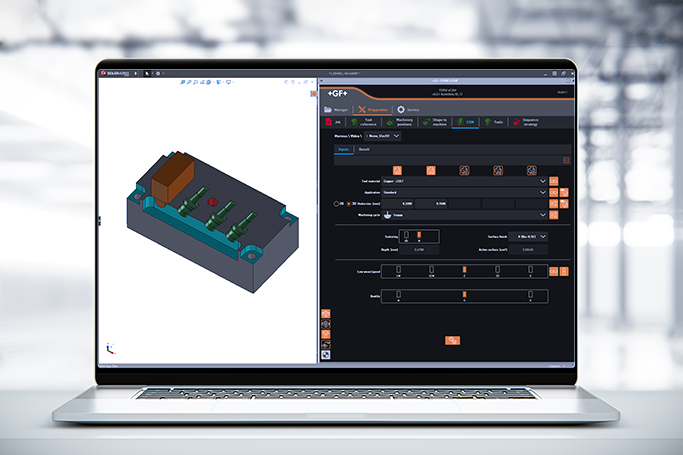This screenshot has height=455, width=683.
Task: Open the Surface finish dropdown
Action: coord(541,236)
